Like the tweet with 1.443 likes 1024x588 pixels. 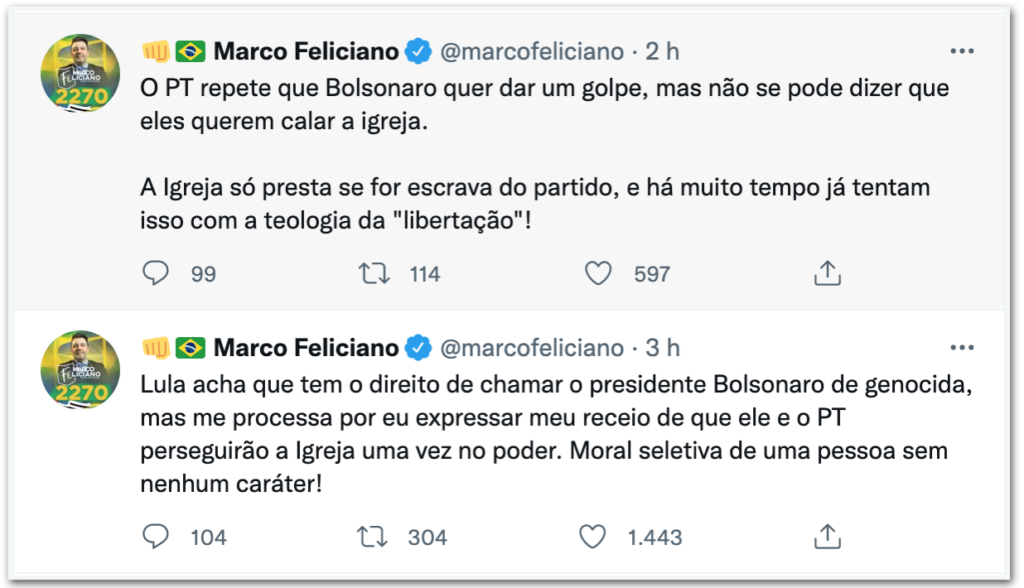pyautogui.click(x=593, y=537)
